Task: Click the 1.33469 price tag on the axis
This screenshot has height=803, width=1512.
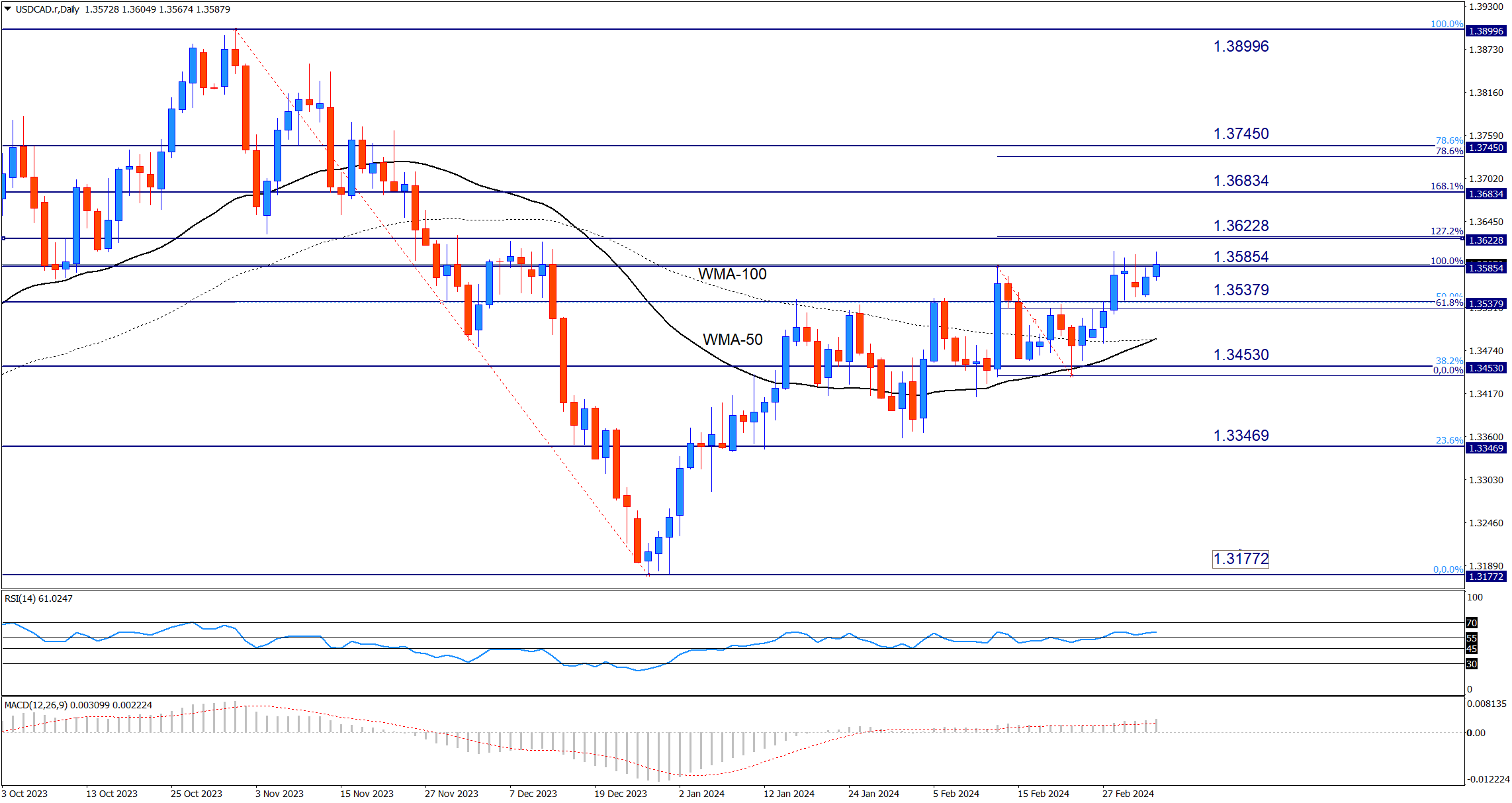Action: 1486,448
